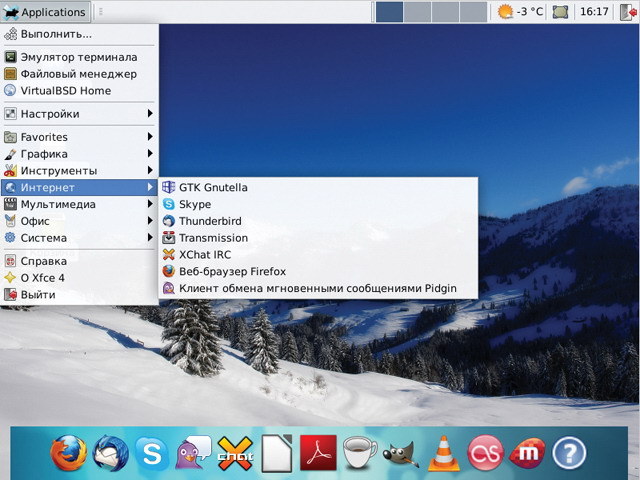The width and height of the screenshot is (640, 480).
Task: Select Transmission from the Internet submenu
Action: [213, 238]
